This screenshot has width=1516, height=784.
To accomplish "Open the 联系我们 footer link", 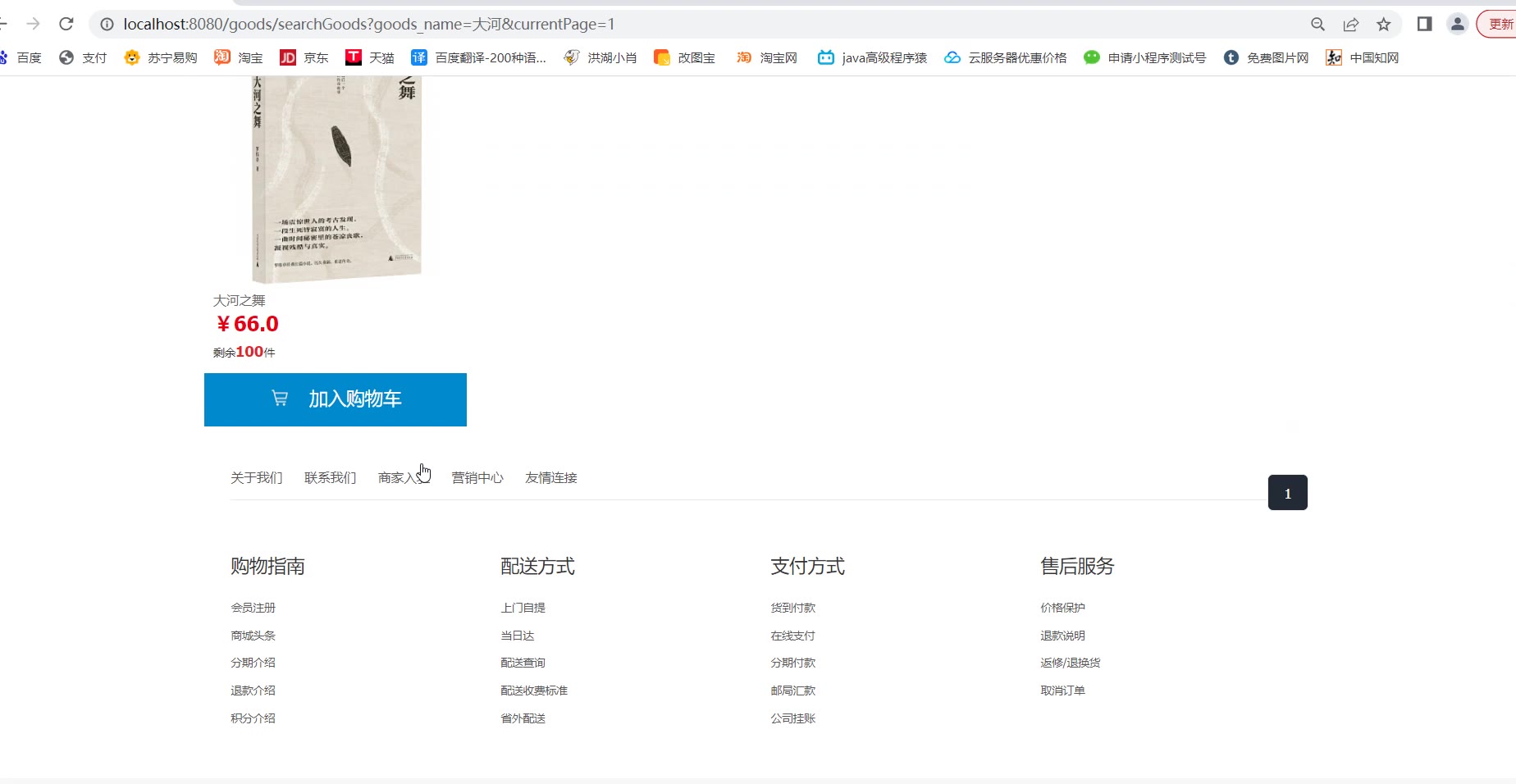I will (331, 478).
